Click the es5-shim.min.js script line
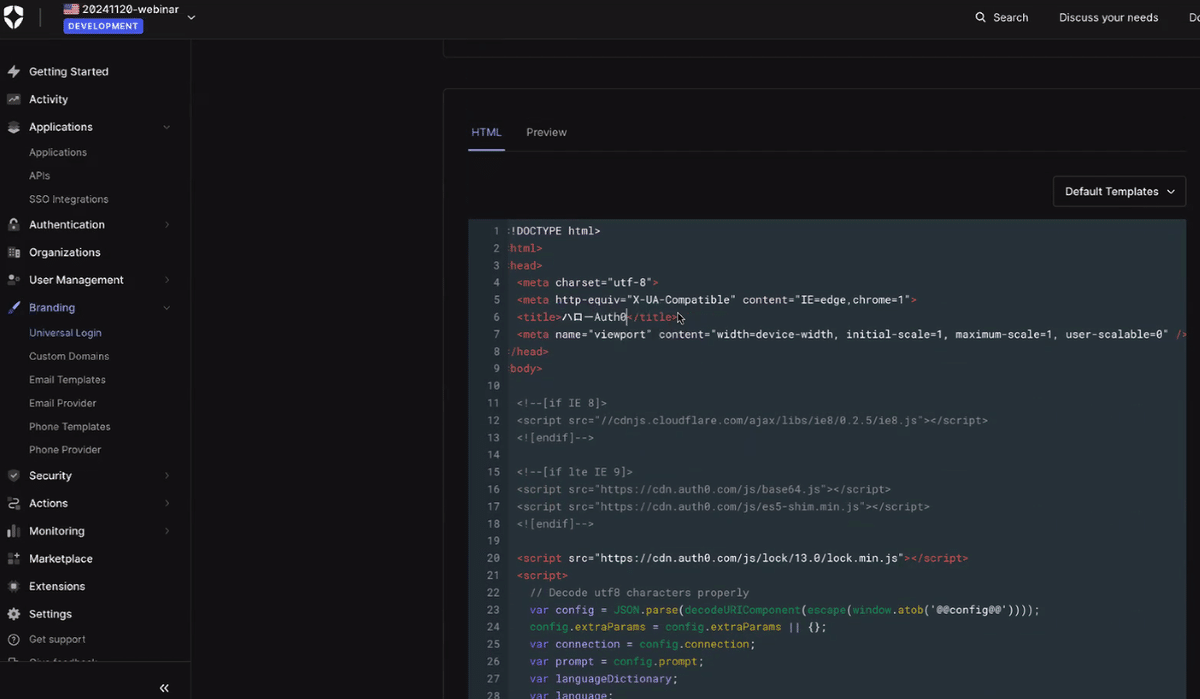Screen dimensions: 1200x699 (723, 507)
